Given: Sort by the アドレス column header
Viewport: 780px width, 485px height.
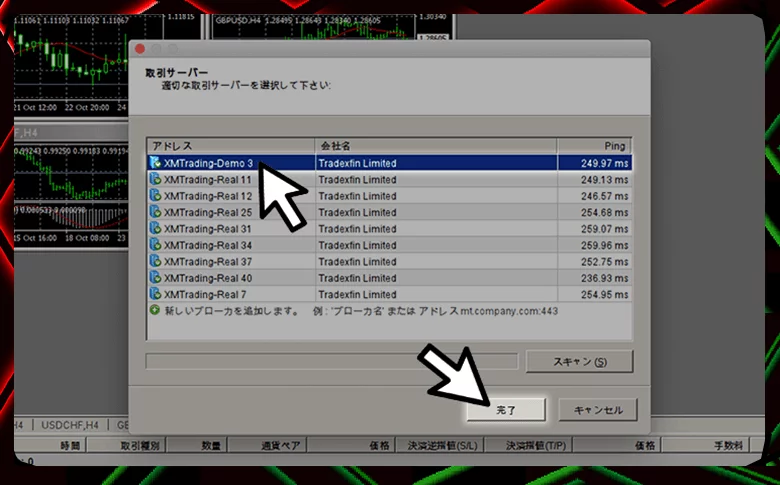Looking at the screenshot, I should 231,146.
